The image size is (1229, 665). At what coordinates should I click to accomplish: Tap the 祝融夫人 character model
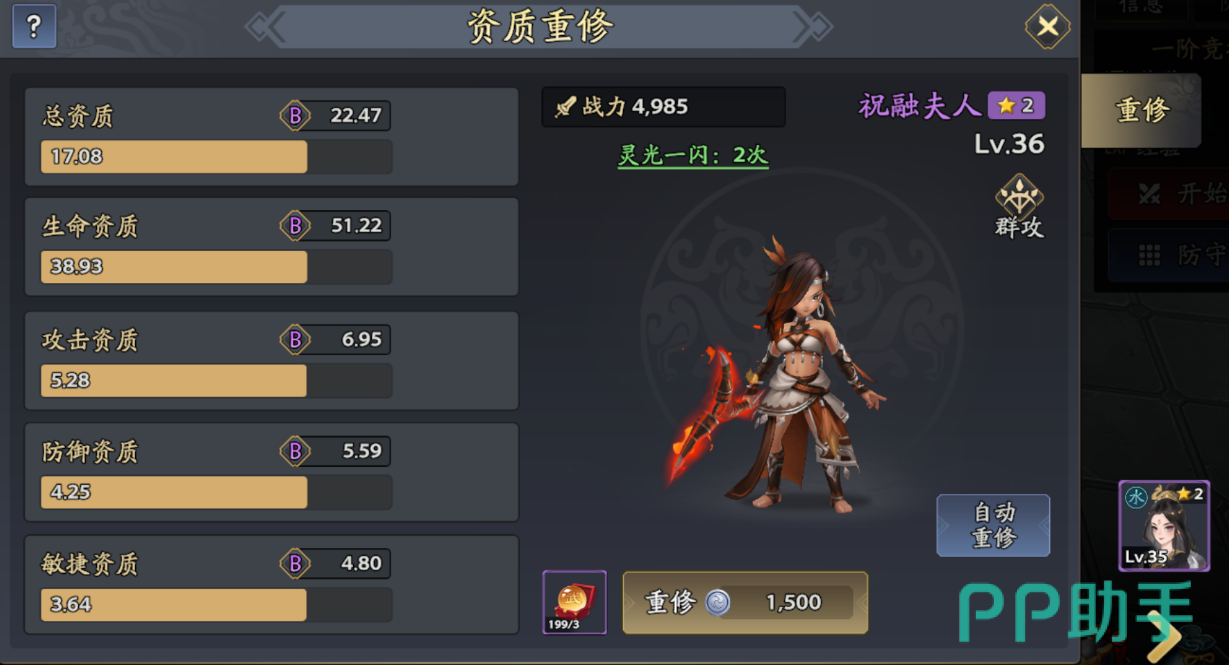click(x=775, y=375)
